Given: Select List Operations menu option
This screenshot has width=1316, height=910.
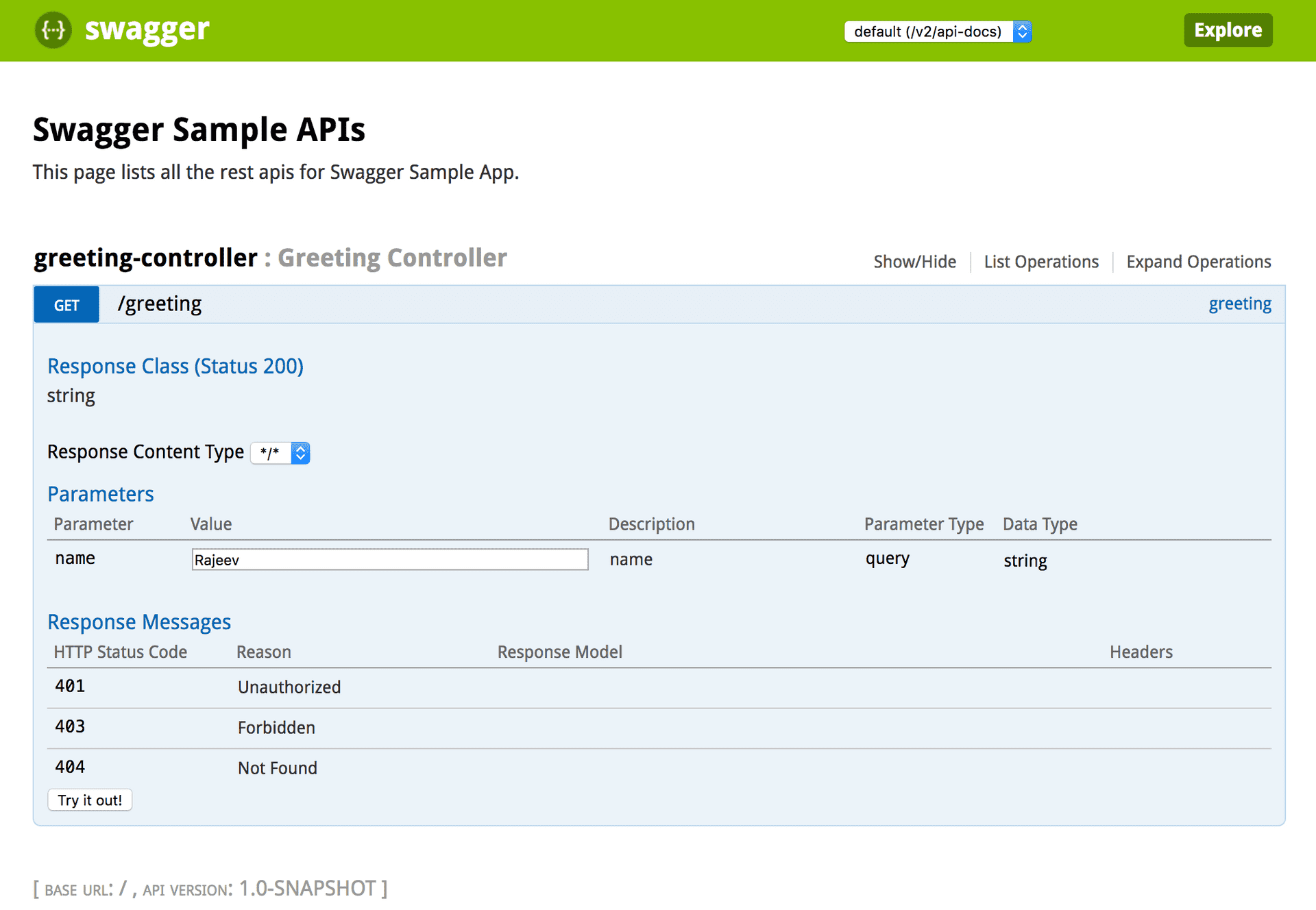Looking at the screenshot, I should [x=1039, y=261].
